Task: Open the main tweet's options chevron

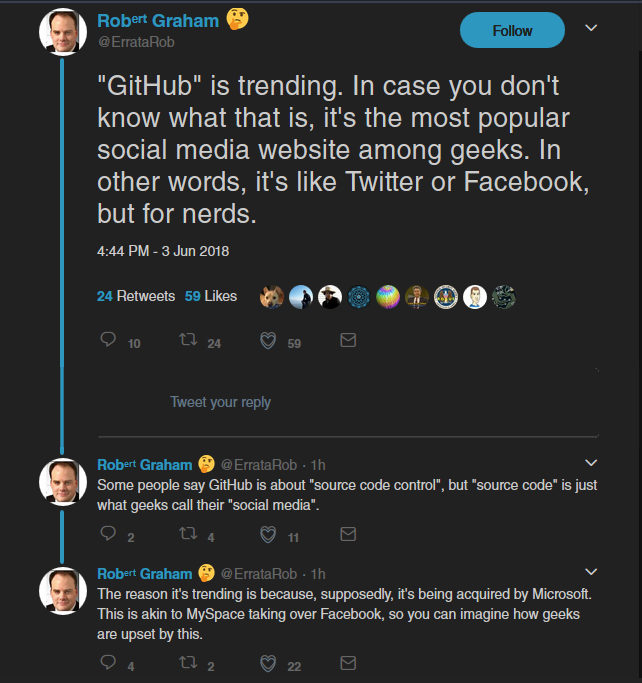Action: 591,28
